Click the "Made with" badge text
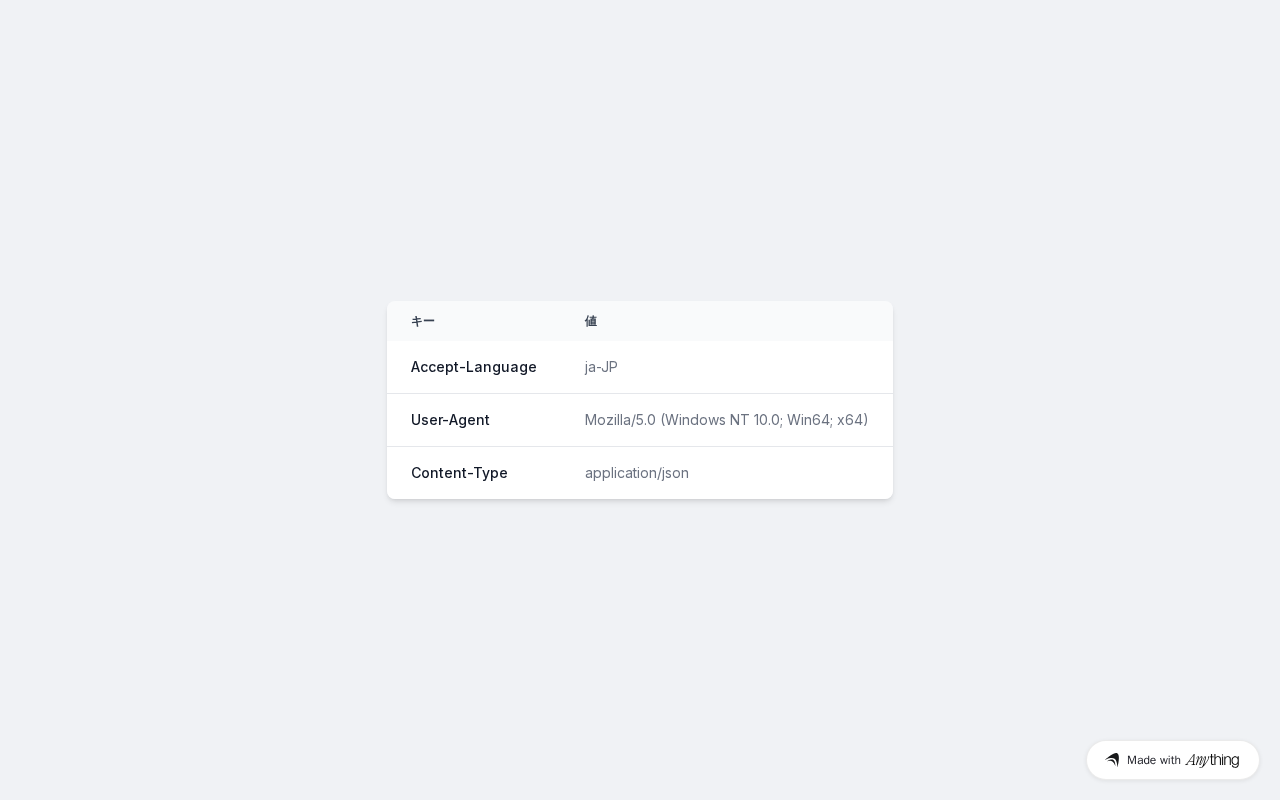1280x800 pixels. [1154, 760]
